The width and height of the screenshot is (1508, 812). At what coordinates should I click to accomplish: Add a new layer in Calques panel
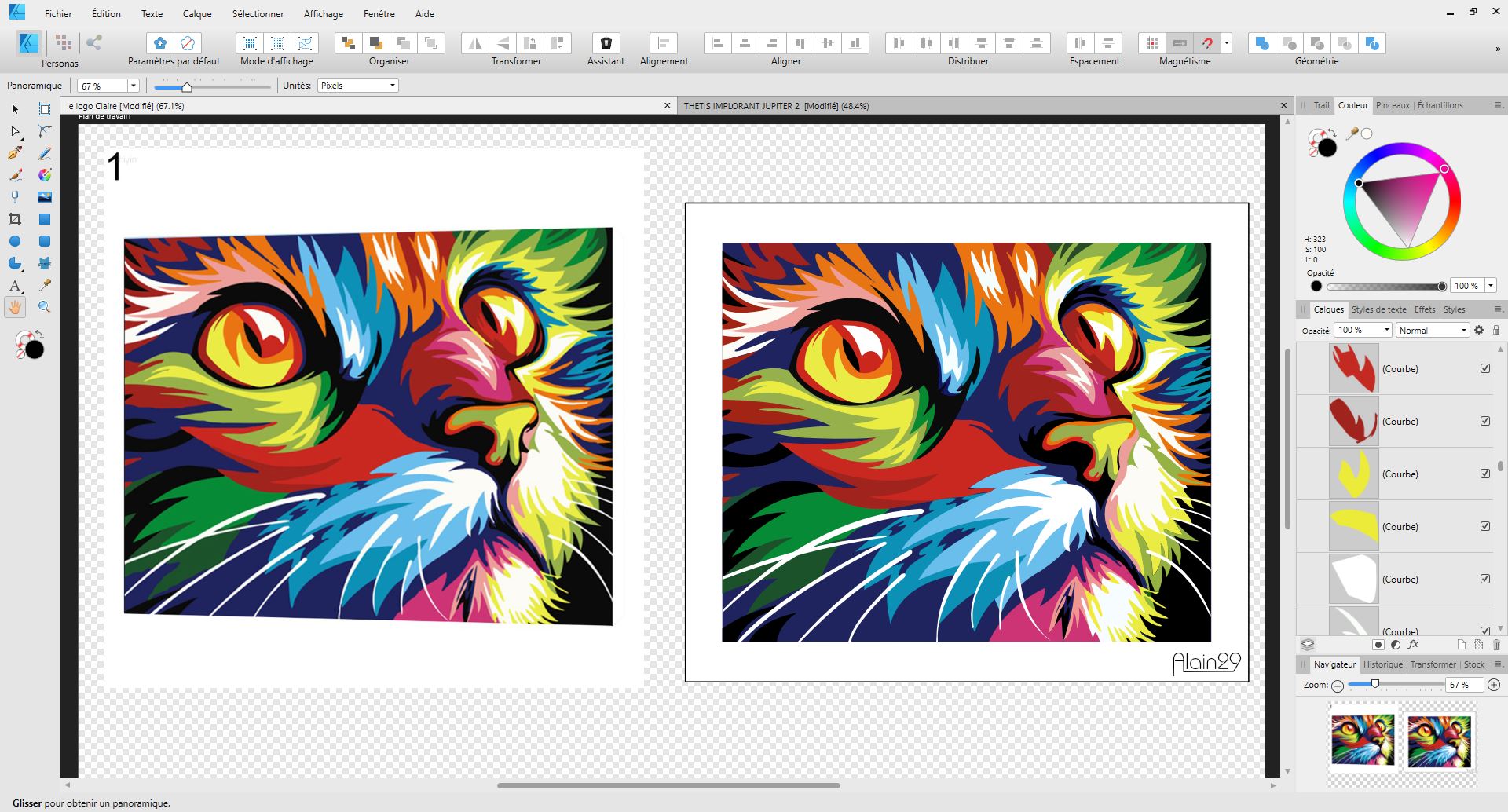(x=1461, y=645)
